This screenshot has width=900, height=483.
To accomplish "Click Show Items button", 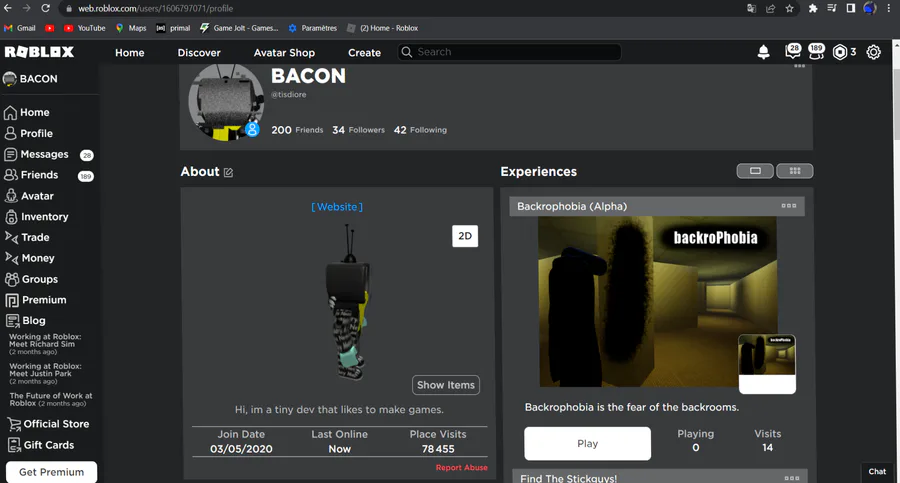I will tap(446, 385).
